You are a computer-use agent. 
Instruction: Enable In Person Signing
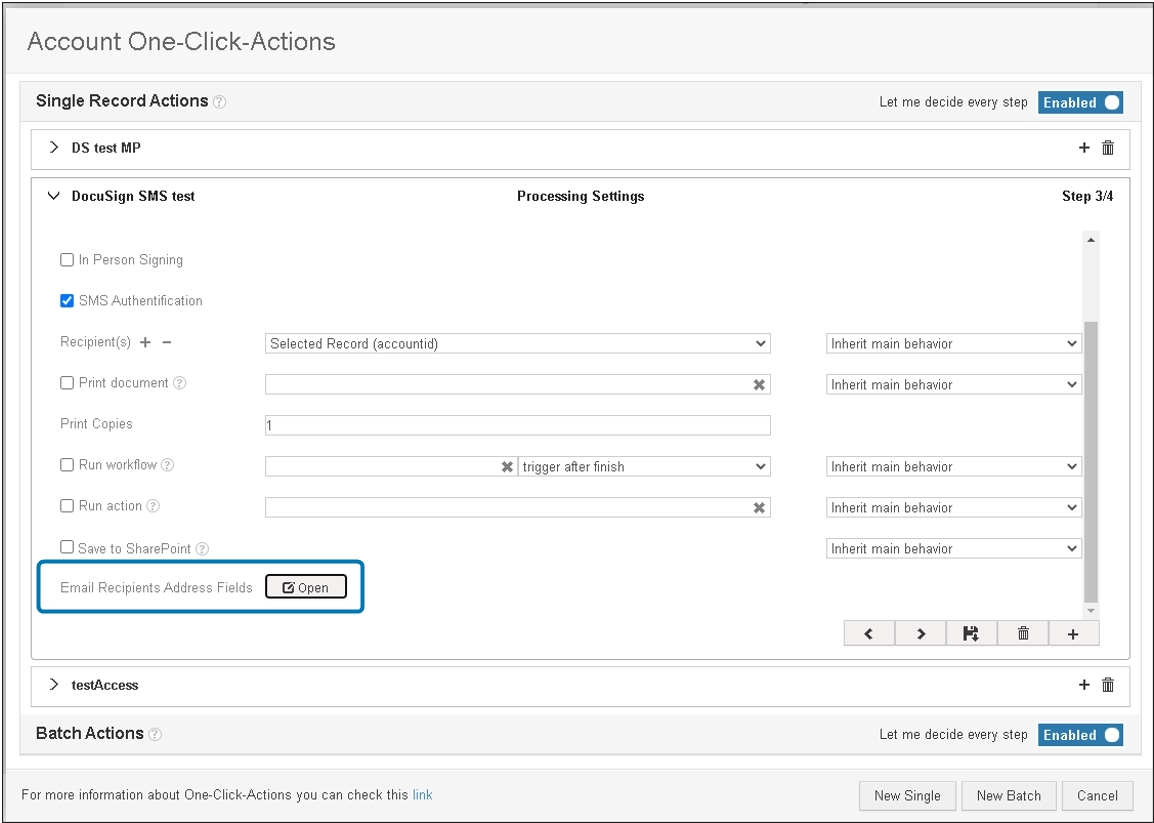[67, 259]
